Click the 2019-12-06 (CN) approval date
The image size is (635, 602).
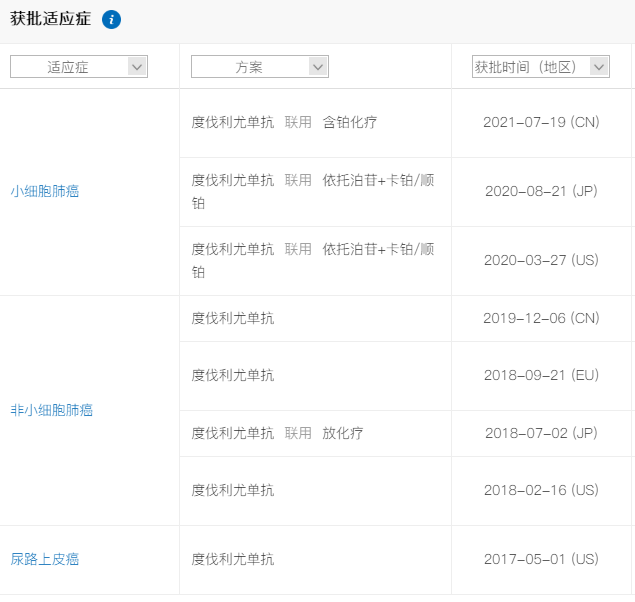(x=541, y=318)
